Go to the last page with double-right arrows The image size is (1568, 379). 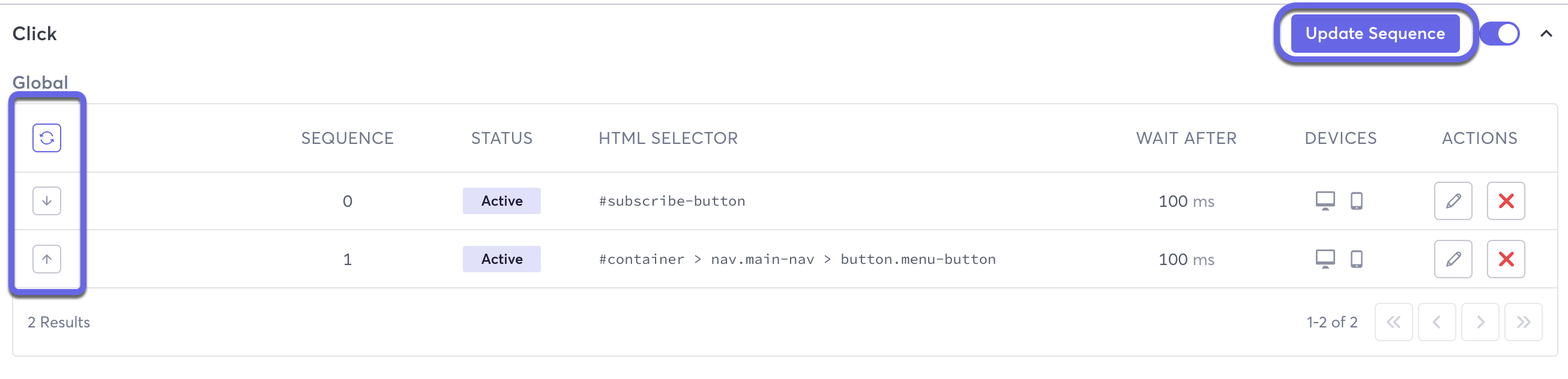coord(1524,322)
